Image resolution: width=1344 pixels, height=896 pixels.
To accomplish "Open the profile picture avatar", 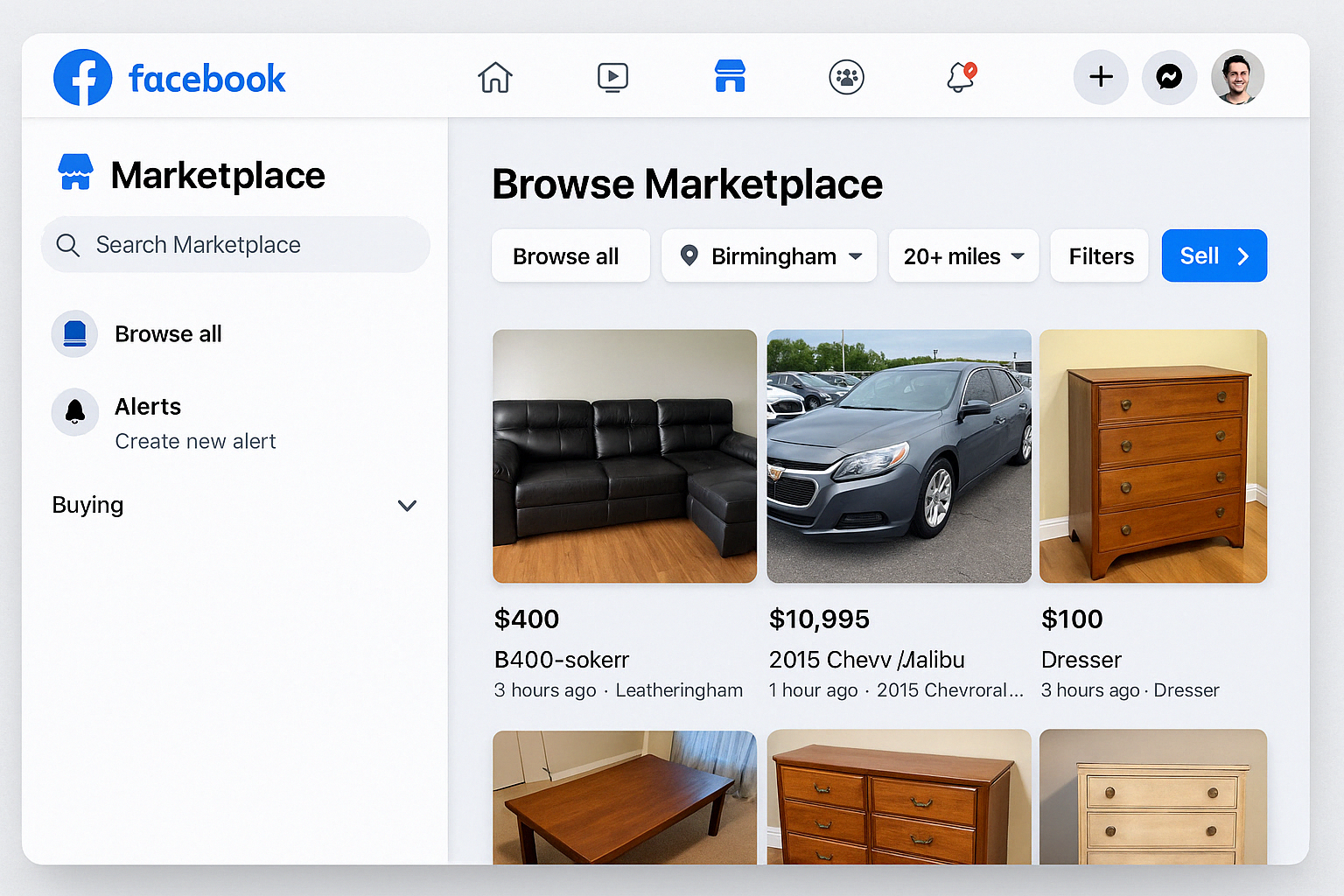I will coord(1237,77).
